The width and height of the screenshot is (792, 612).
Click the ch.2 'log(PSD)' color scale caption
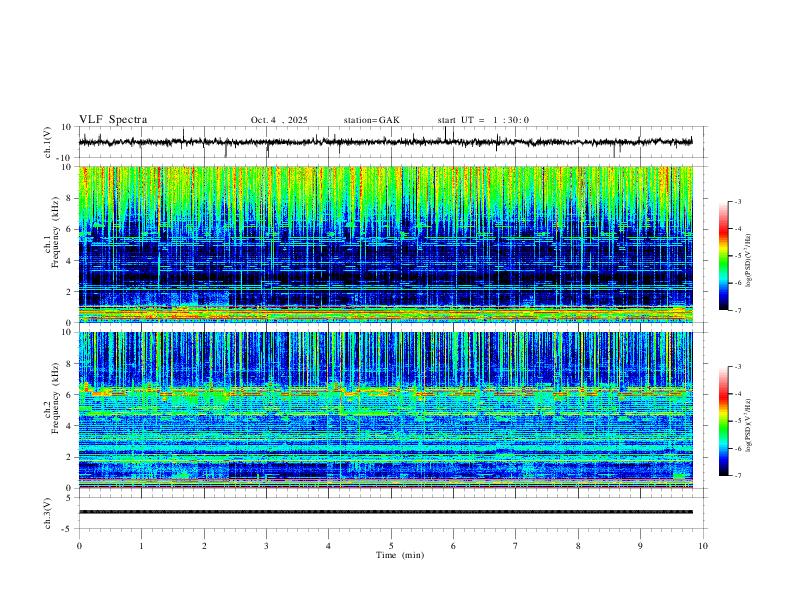749,426
